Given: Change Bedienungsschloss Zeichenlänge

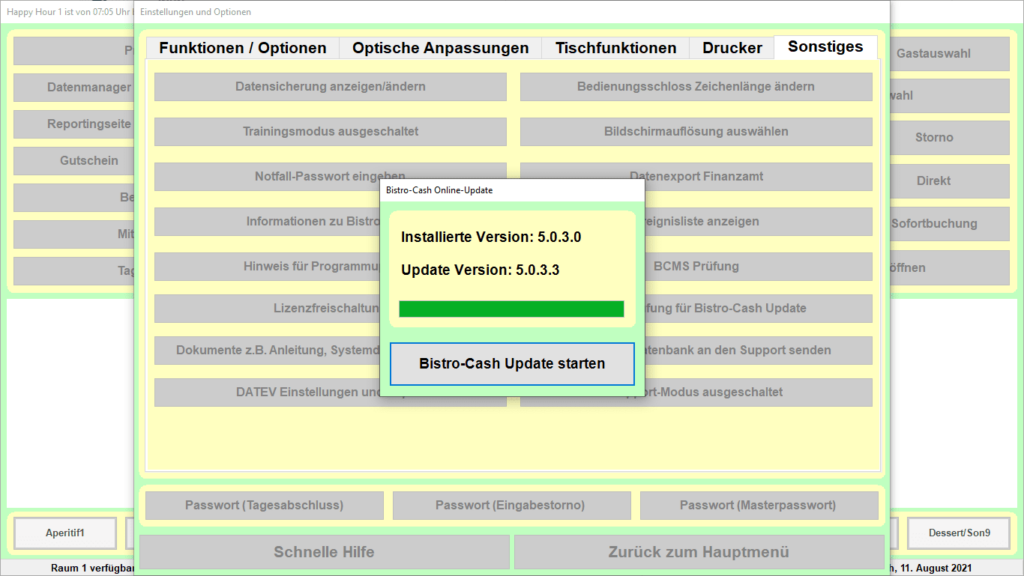Looking at the screenshot, I should (696, 87).
